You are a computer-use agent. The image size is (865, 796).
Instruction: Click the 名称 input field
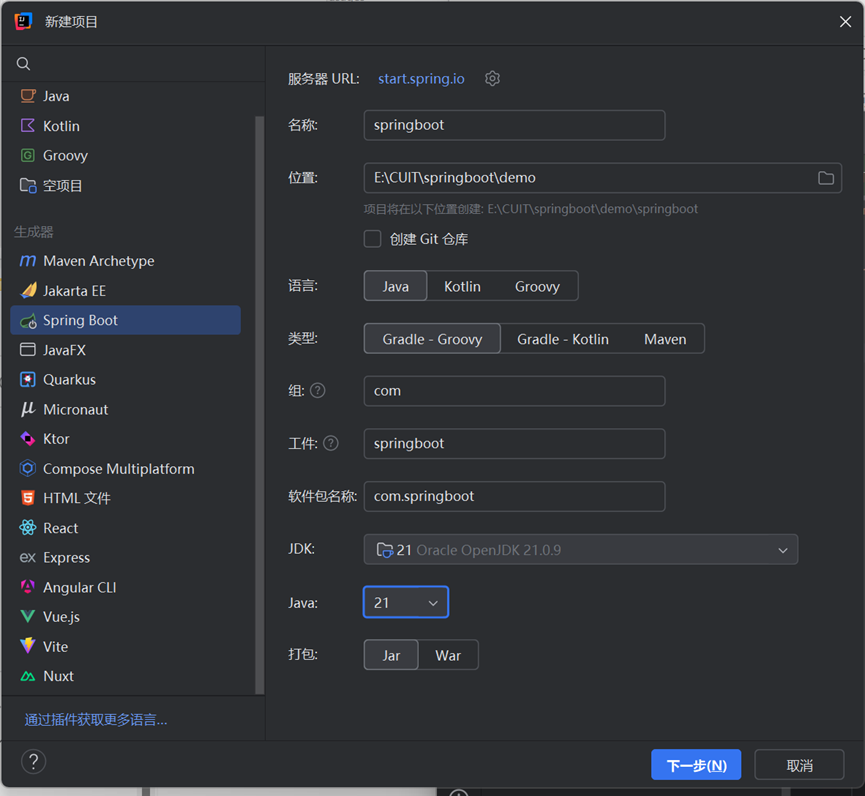[515, 125]
